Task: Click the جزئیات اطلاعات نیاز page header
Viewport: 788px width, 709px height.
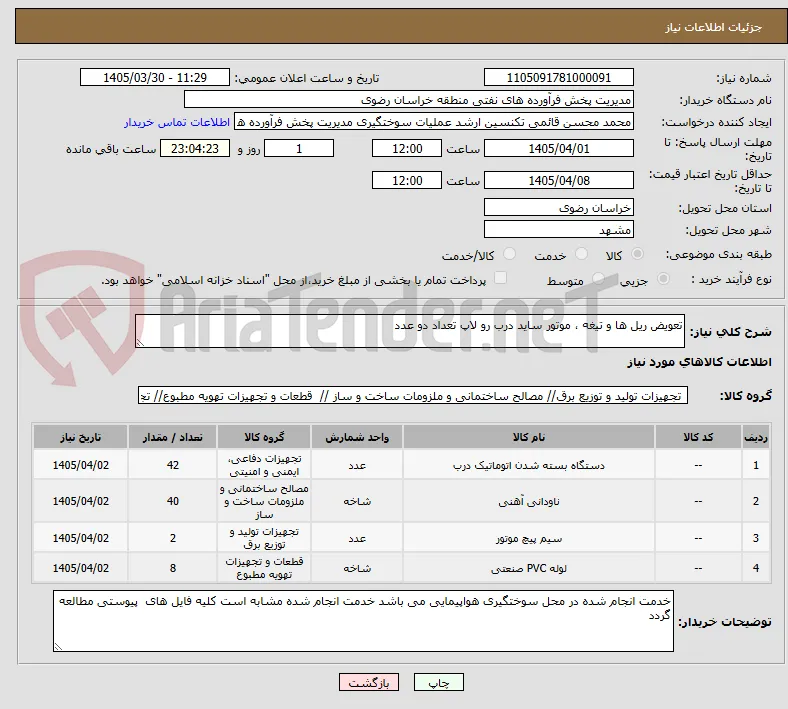Action: point(713,27)
